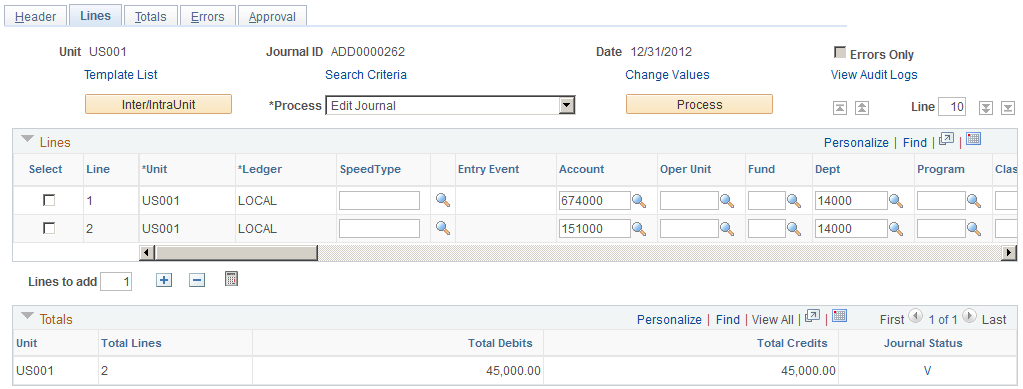
Task: Open the Process dropdown list
Action: point(567,105)
